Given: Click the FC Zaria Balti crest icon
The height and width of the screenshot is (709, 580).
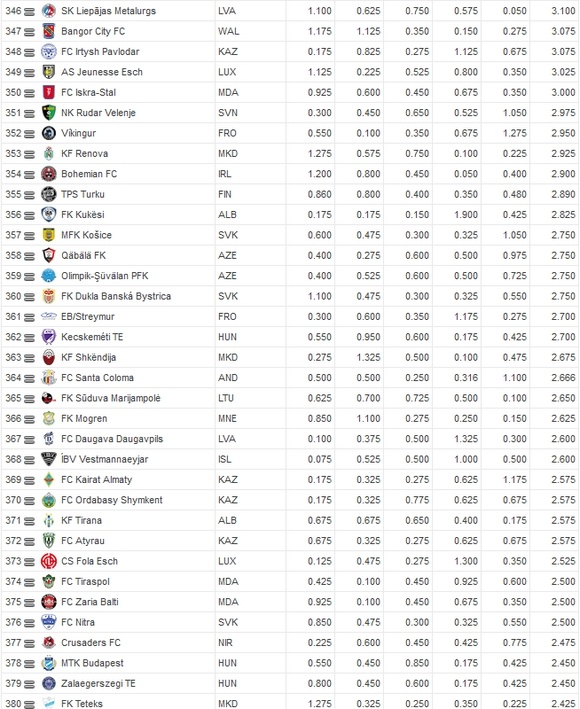Looking at the screenshot, I should (x=49, y=602).
